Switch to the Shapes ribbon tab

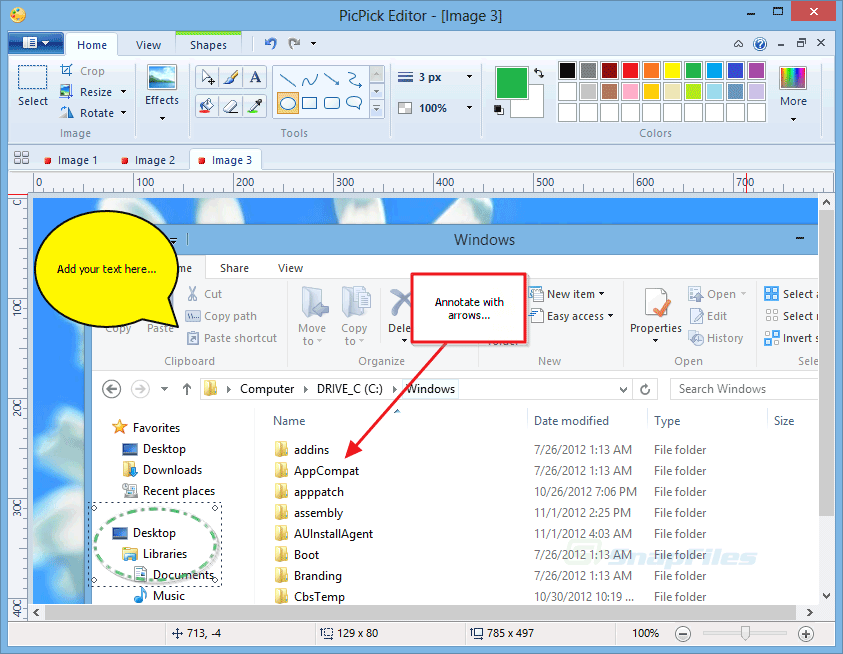point(208,45)
